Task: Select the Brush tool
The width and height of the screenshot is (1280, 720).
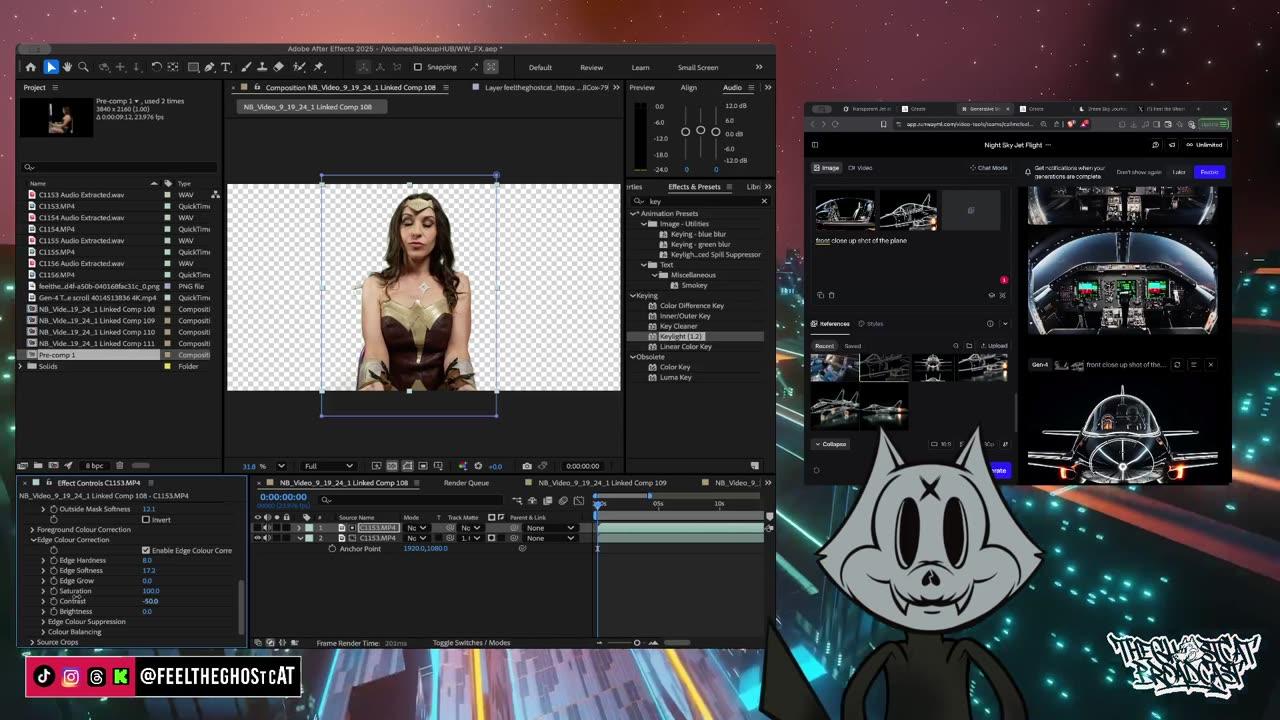Action: pos(246,67)
